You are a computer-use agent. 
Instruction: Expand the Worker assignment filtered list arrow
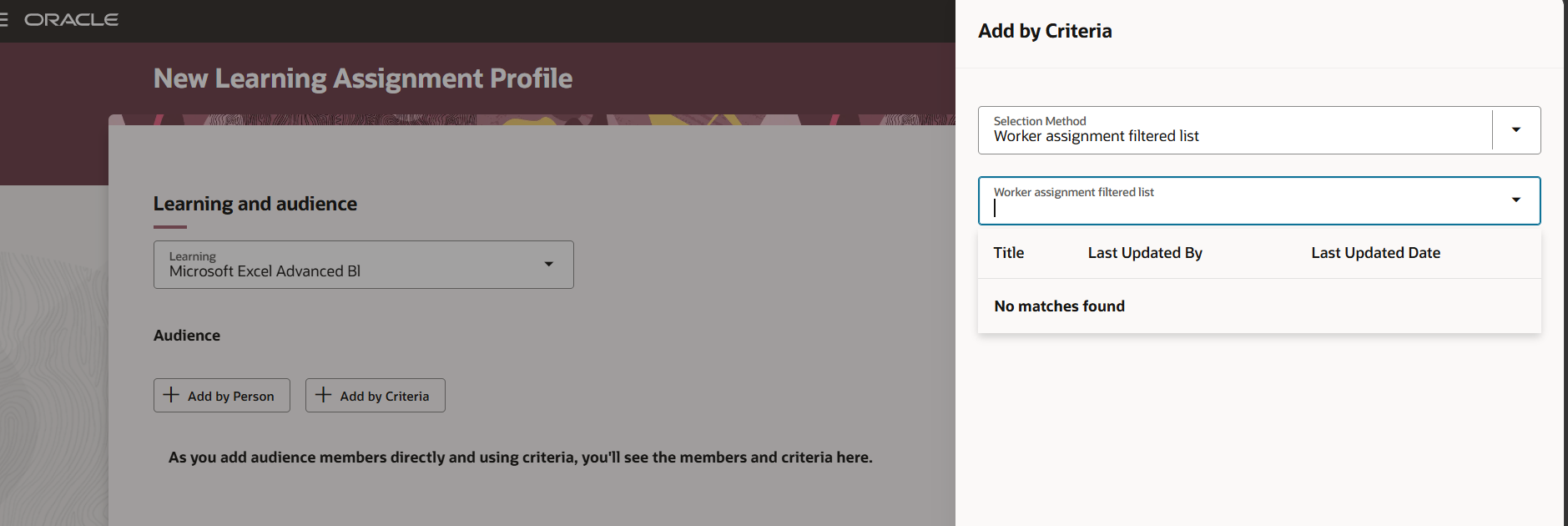[x=1515, y=200]
